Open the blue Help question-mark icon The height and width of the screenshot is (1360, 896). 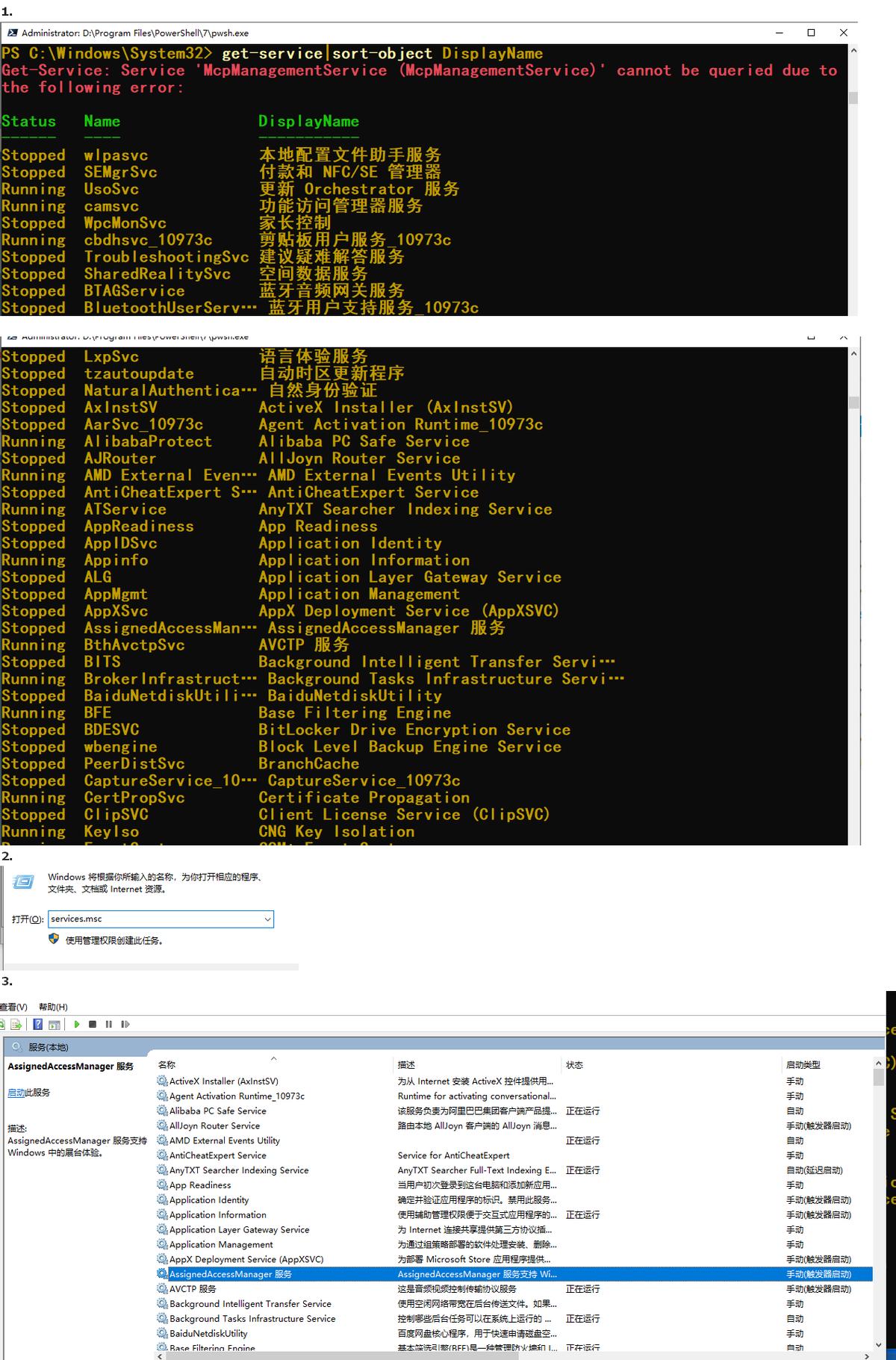[37, 1024]
